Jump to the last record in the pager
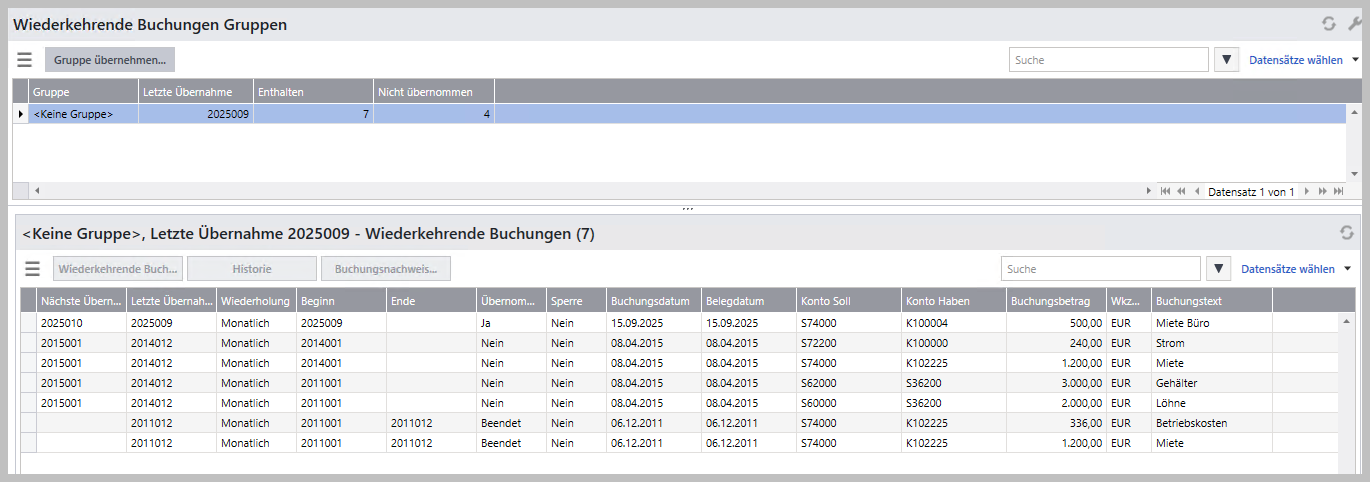This screenshot has height=482, width=1370. (x=1338, y=191)
